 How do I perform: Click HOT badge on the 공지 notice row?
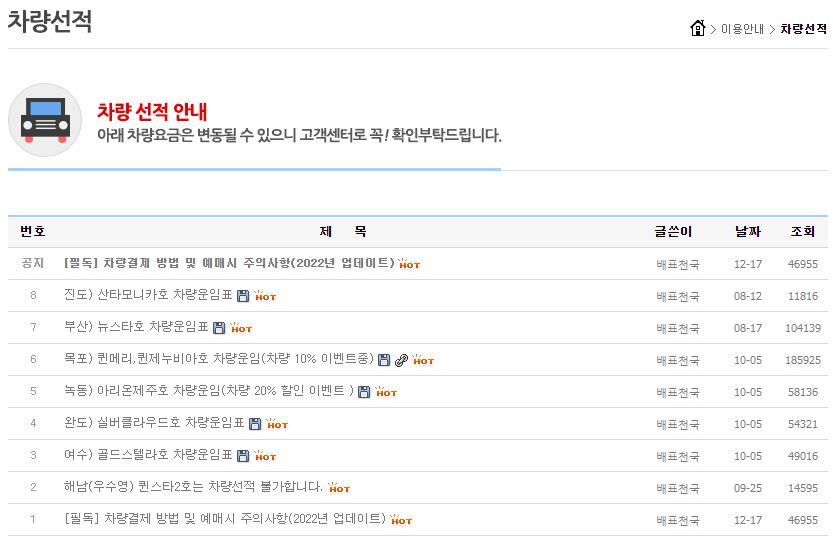409,263
